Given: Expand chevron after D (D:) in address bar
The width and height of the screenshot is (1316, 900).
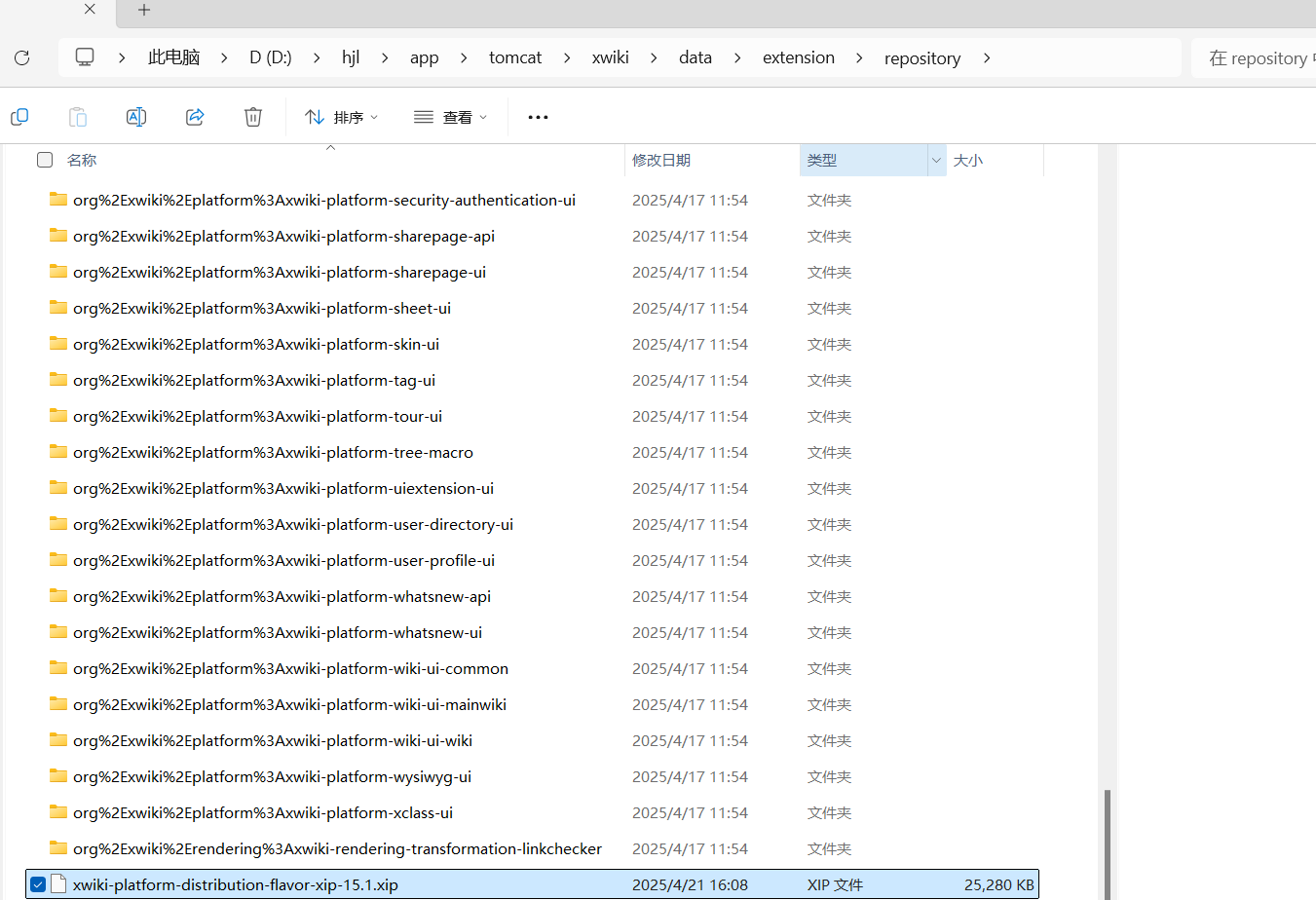Looking at the screenshot, I should click(x=317, y=57).
